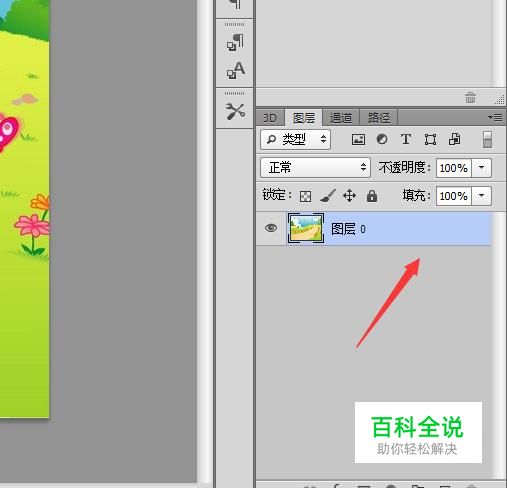The height and width of the screenshot is (488, 507).
Task: Lock transparent pixels
Action: 305,196
